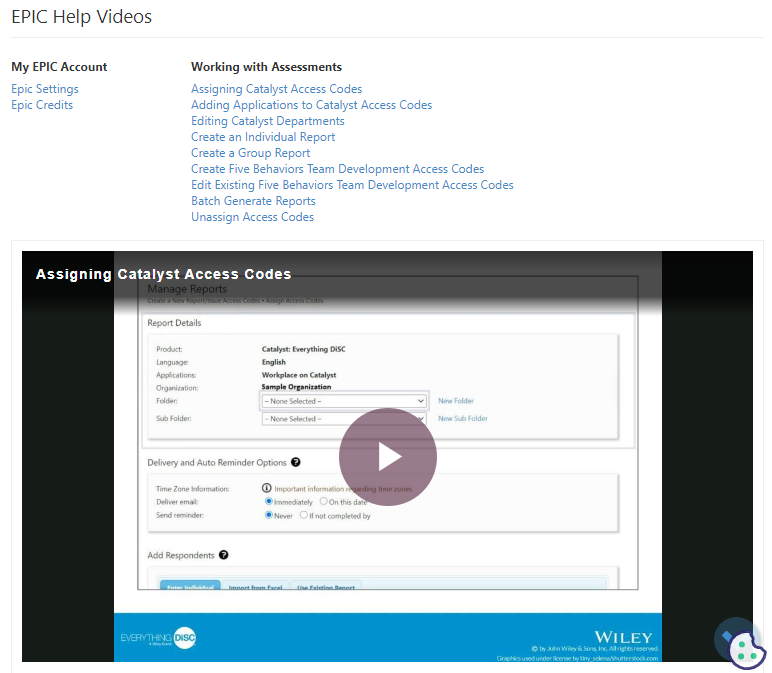Click the Add Respondents help icon
772x673 pixels.
click(224, 555)
